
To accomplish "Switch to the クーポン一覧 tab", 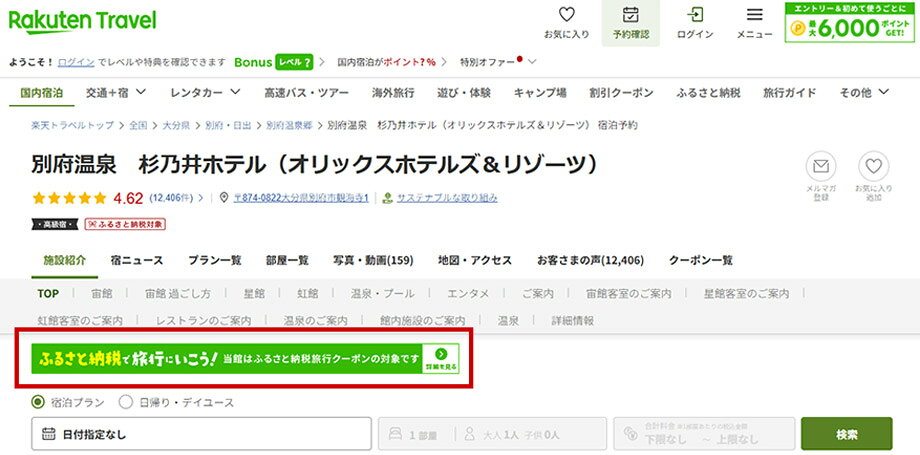I will point(701,260).
